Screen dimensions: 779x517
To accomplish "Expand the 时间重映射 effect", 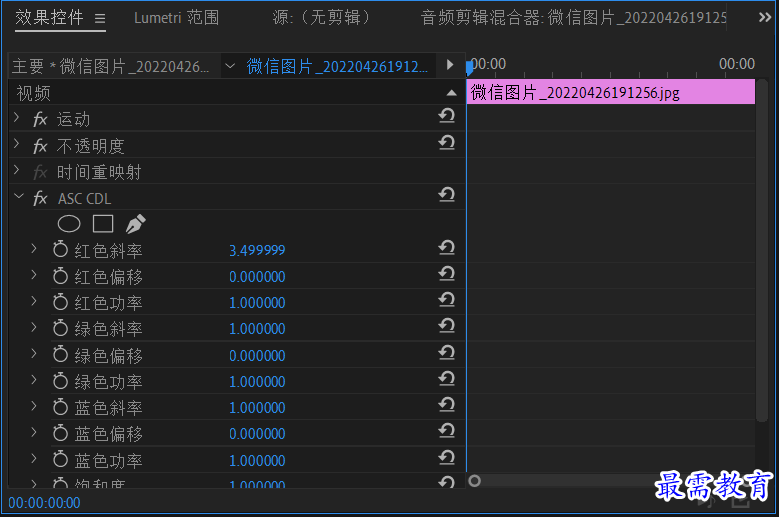I will point(17,170).
